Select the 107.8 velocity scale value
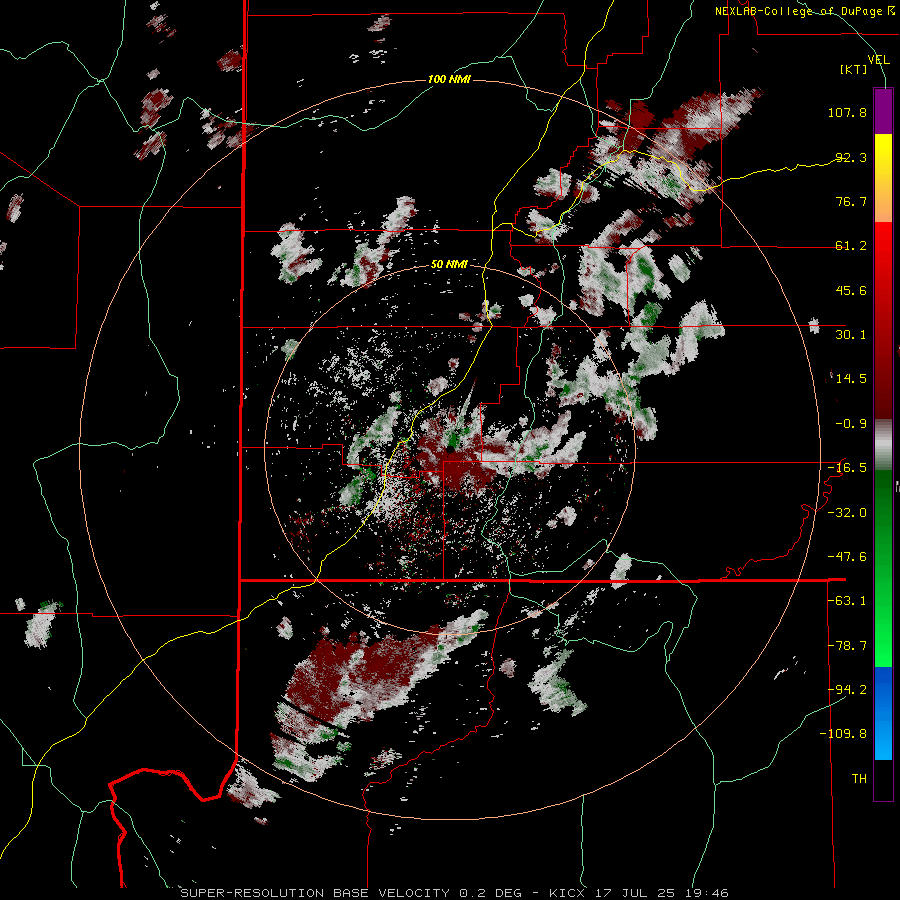The image size is (900, 900). pyautogui.click(x=847, y=112)
